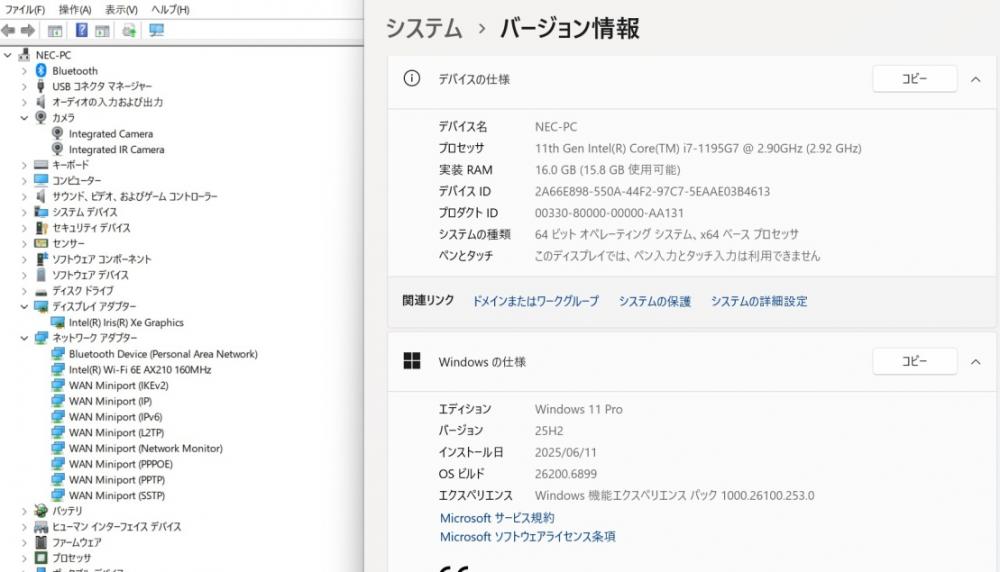Open the 操作(A) menu
The width and height of the screenshot is (1000, 572).
click(x=75, y=9)
